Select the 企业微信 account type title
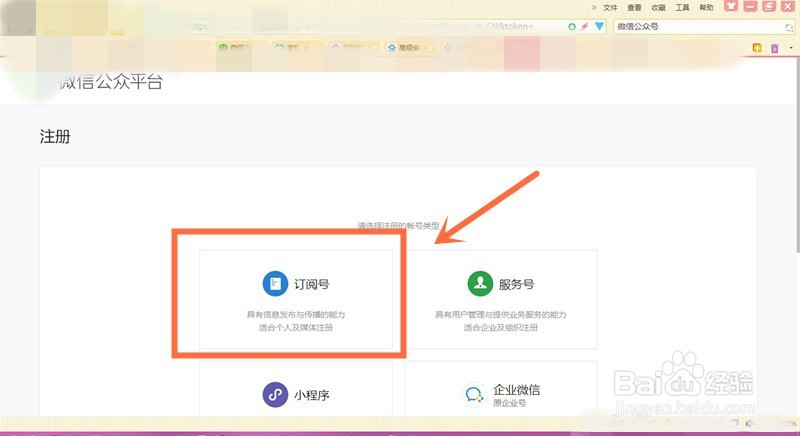Image resolution: width=800 pixels, height=436 pixels. pos(516,390)
